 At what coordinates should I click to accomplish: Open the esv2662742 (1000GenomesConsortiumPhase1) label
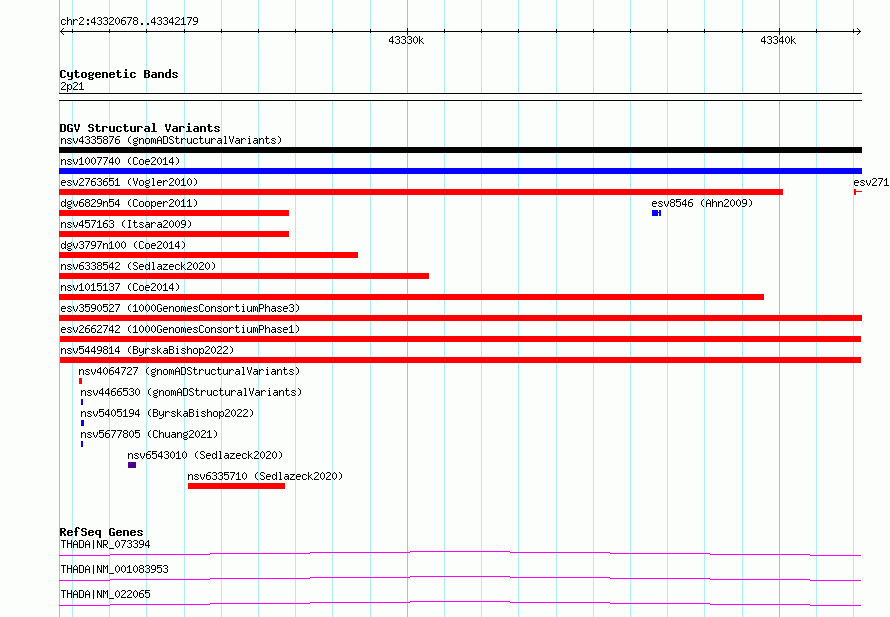tap(180, 329)
